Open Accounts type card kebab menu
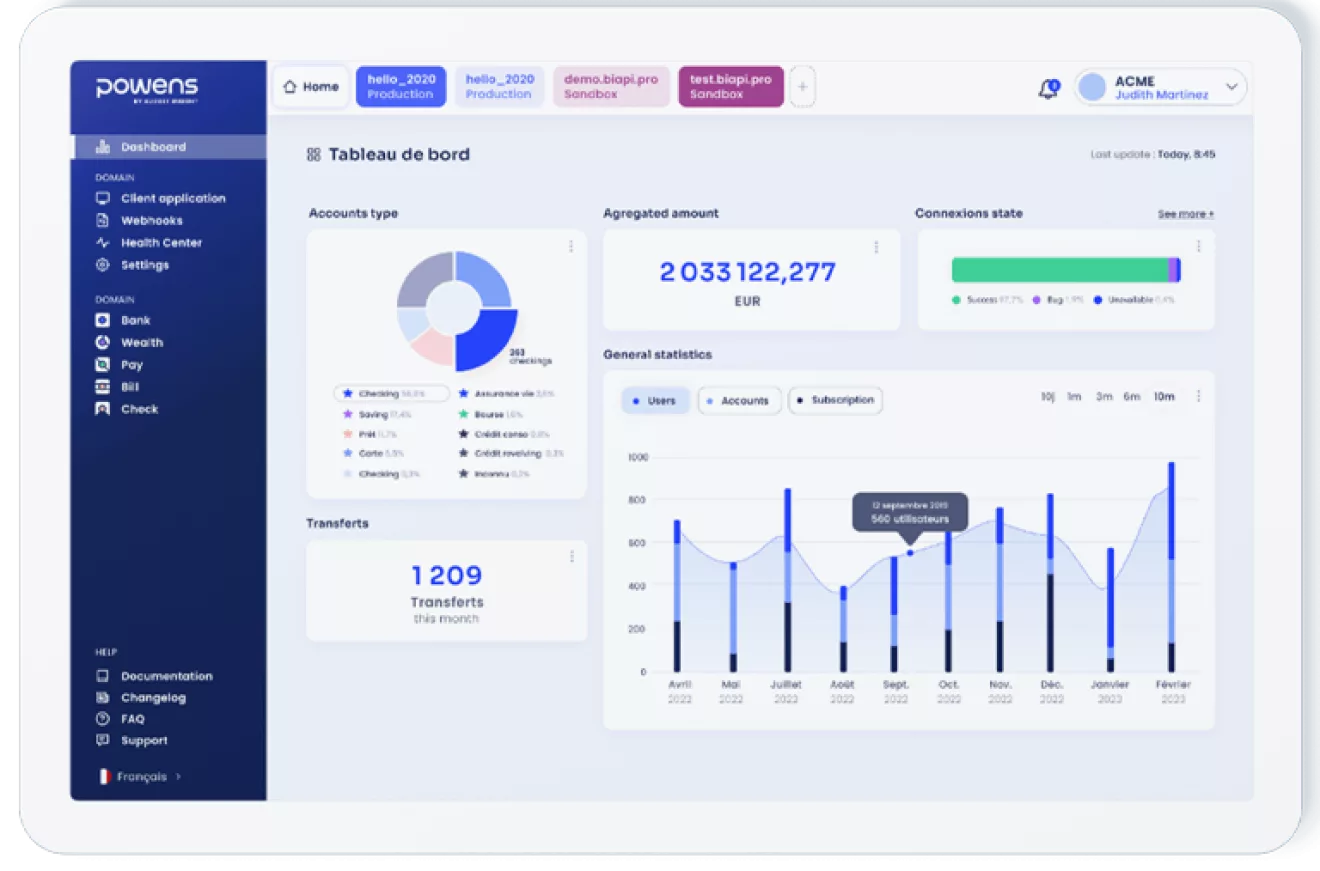 pos(571,246)
